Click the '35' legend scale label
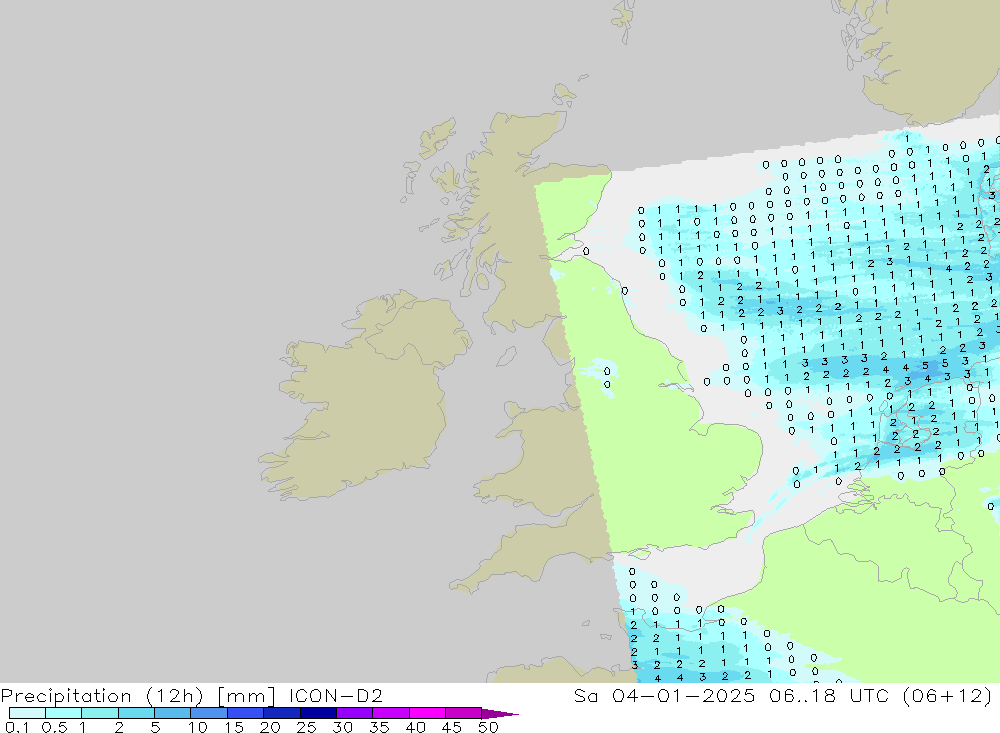1000x733 pixels. [379, 727]
